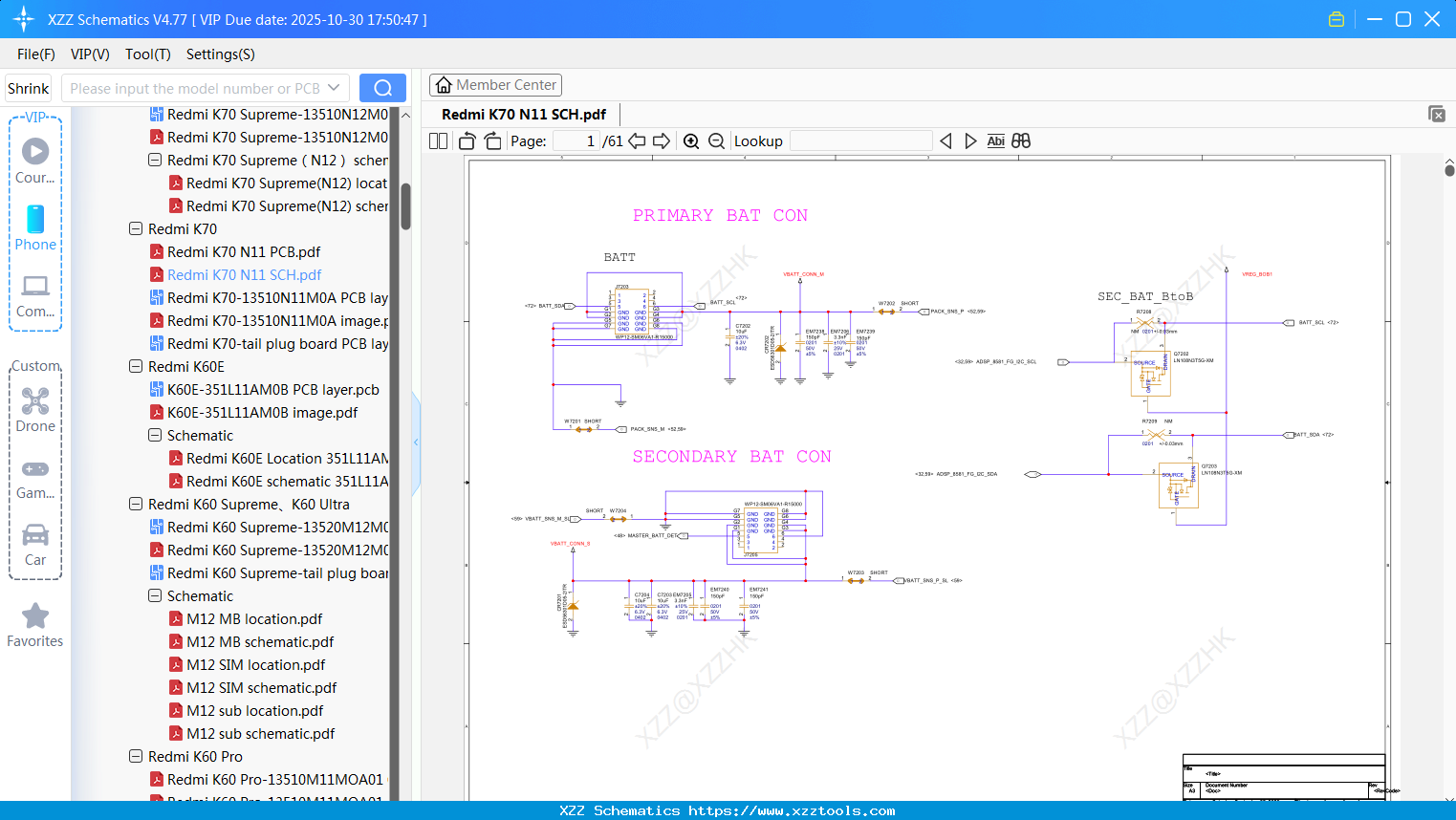Zoom out of the schematic
This screenshot has height=820, width=1456.
[x=716, y=141]
